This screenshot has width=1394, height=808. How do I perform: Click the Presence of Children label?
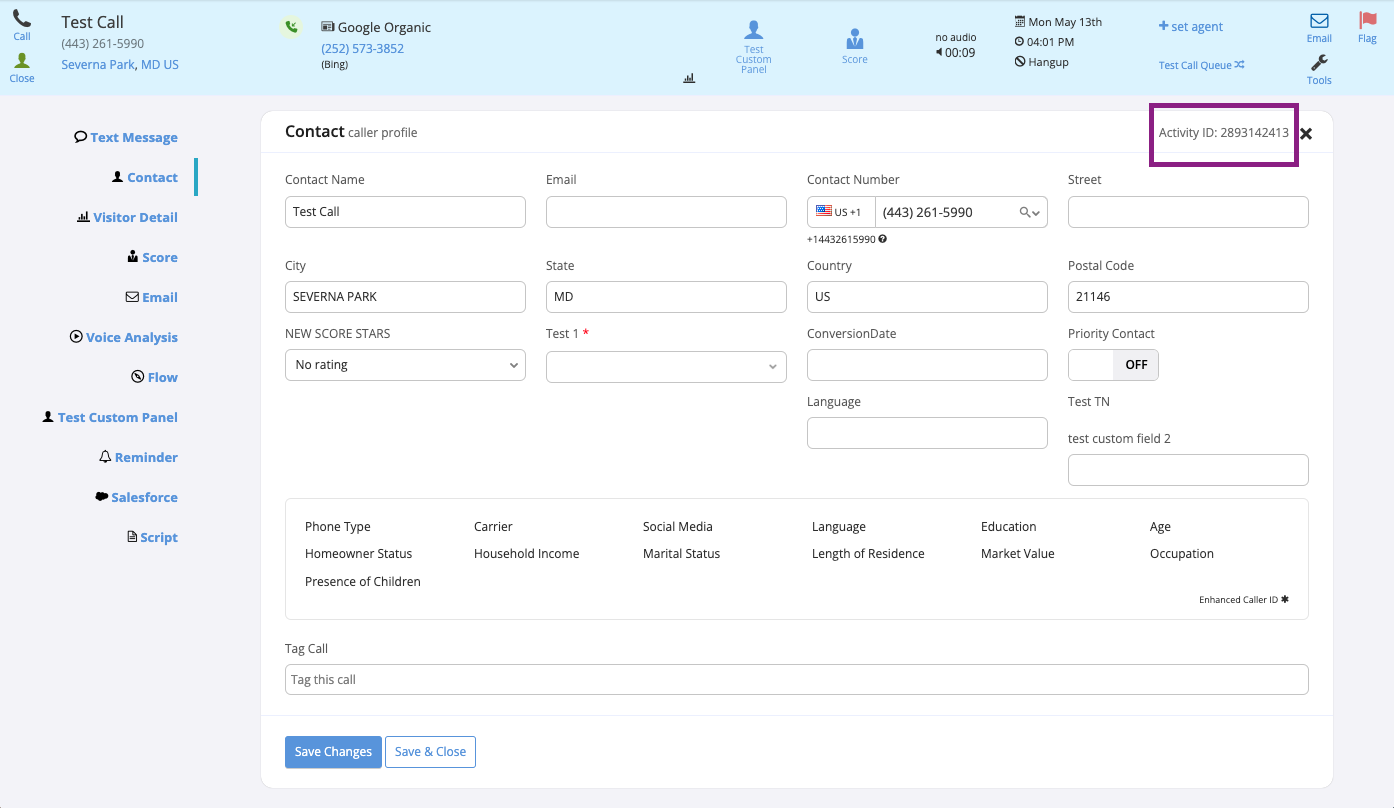(x=363, y=582)
